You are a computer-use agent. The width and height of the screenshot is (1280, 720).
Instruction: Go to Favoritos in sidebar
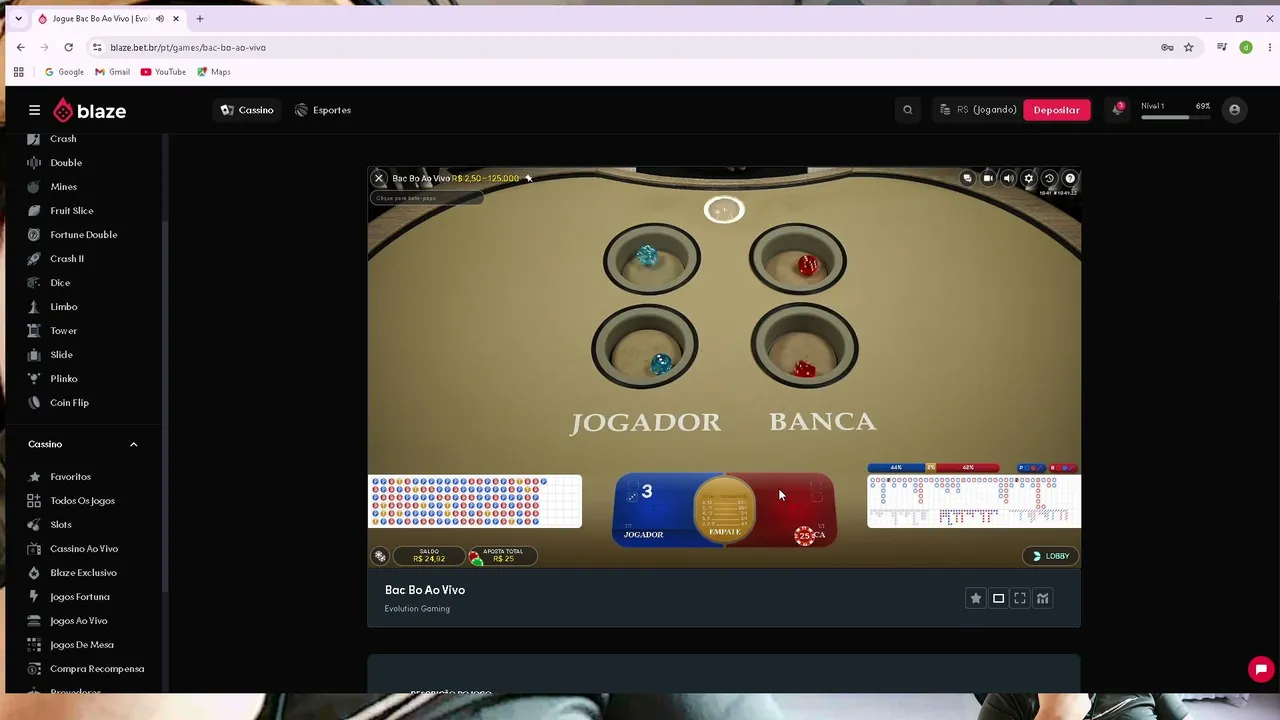pyautogui.click(x=70, y=477)
